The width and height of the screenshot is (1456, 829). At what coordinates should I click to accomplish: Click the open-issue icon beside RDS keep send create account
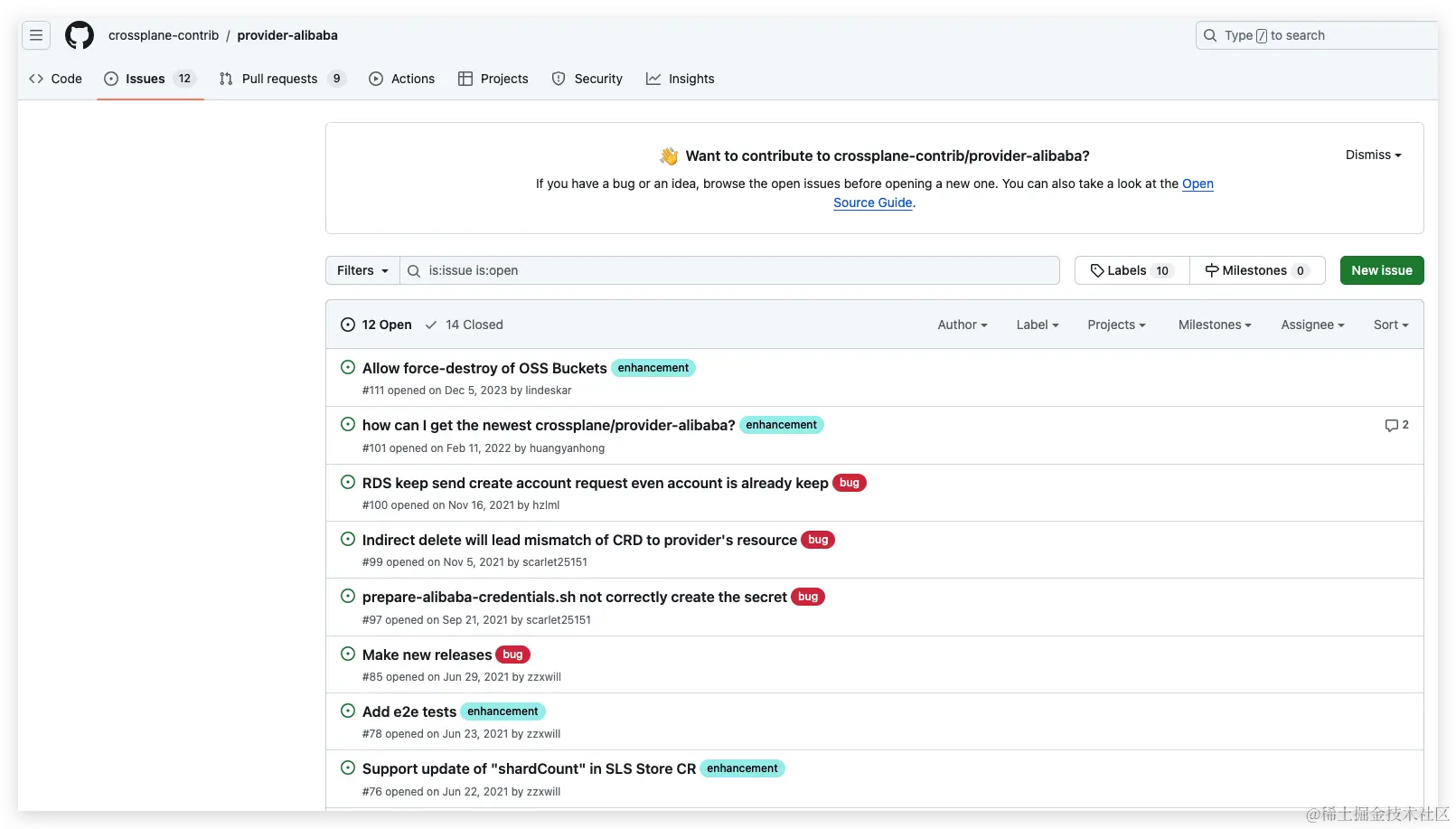pos(348,482)
